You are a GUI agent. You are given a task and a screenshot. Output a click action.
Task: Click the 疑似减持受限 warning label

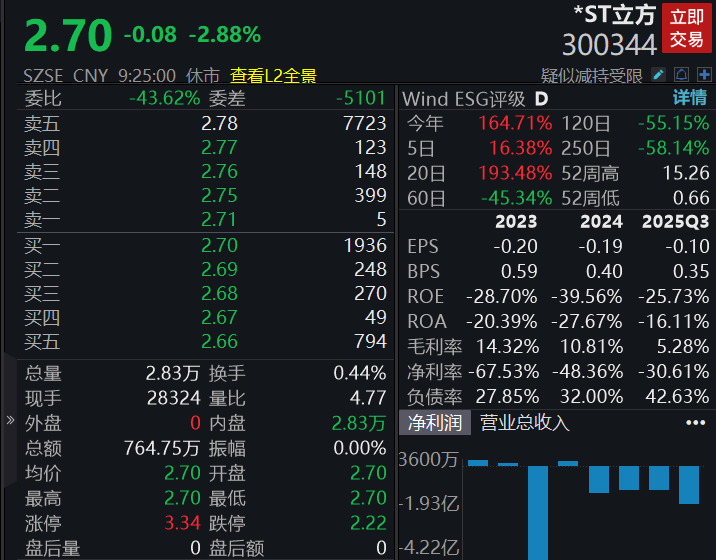(593, 75)
